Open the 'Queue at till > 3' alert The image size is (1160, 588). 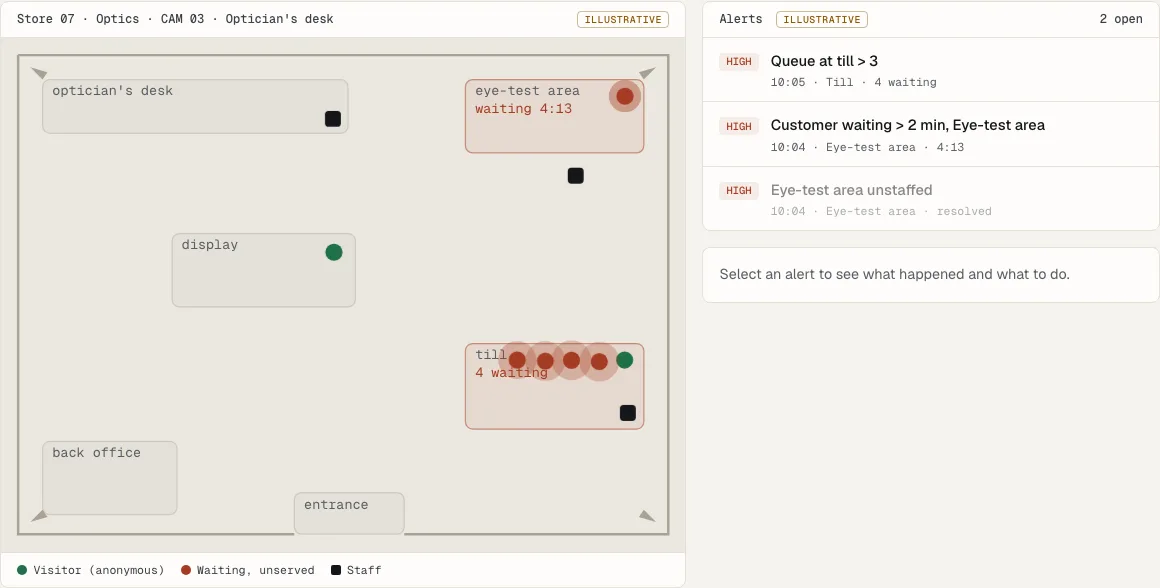pos(931,70)
